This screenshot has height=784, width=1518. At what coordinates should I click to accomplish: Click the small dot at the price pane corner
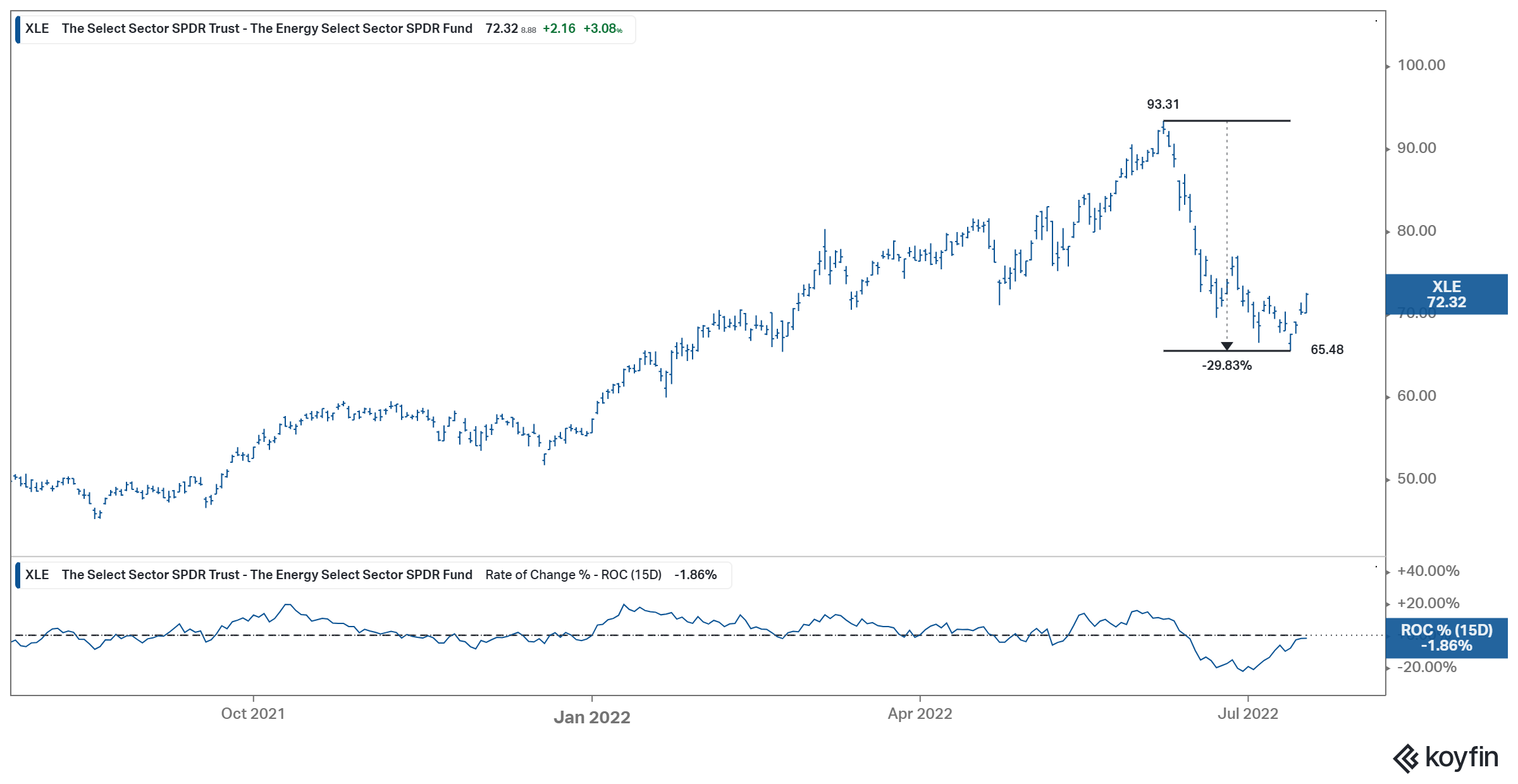coord(1376,21)
